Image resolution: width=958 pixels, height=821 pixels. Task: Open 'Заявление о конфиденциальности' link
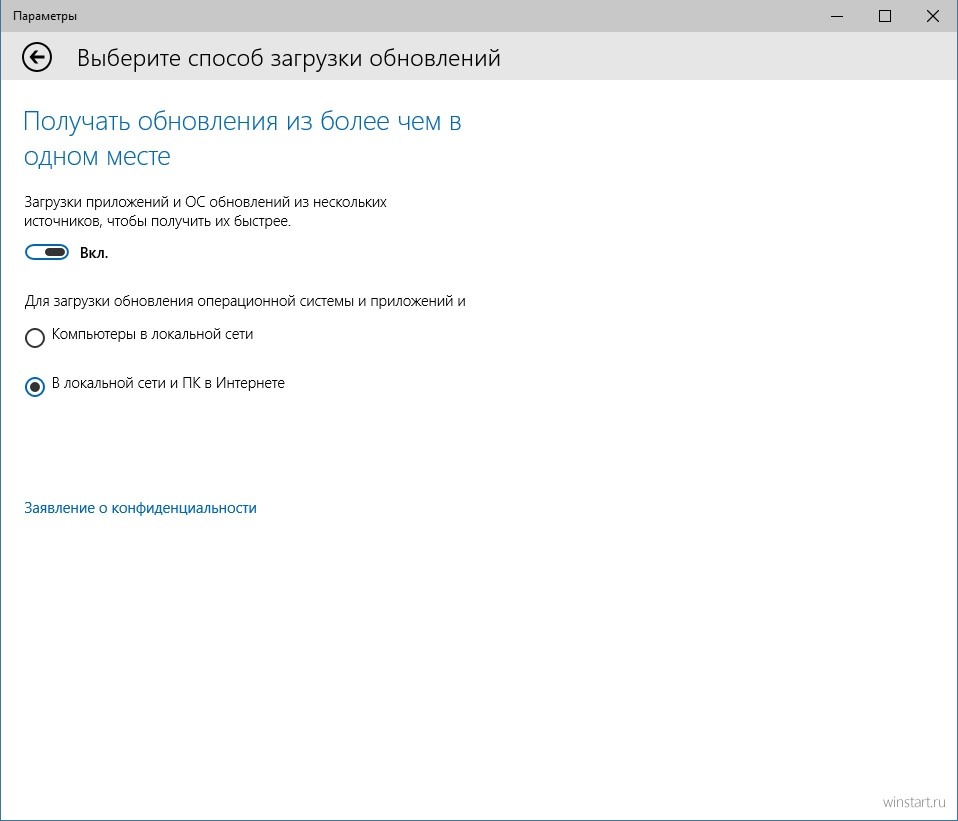(x=140, y=508)
